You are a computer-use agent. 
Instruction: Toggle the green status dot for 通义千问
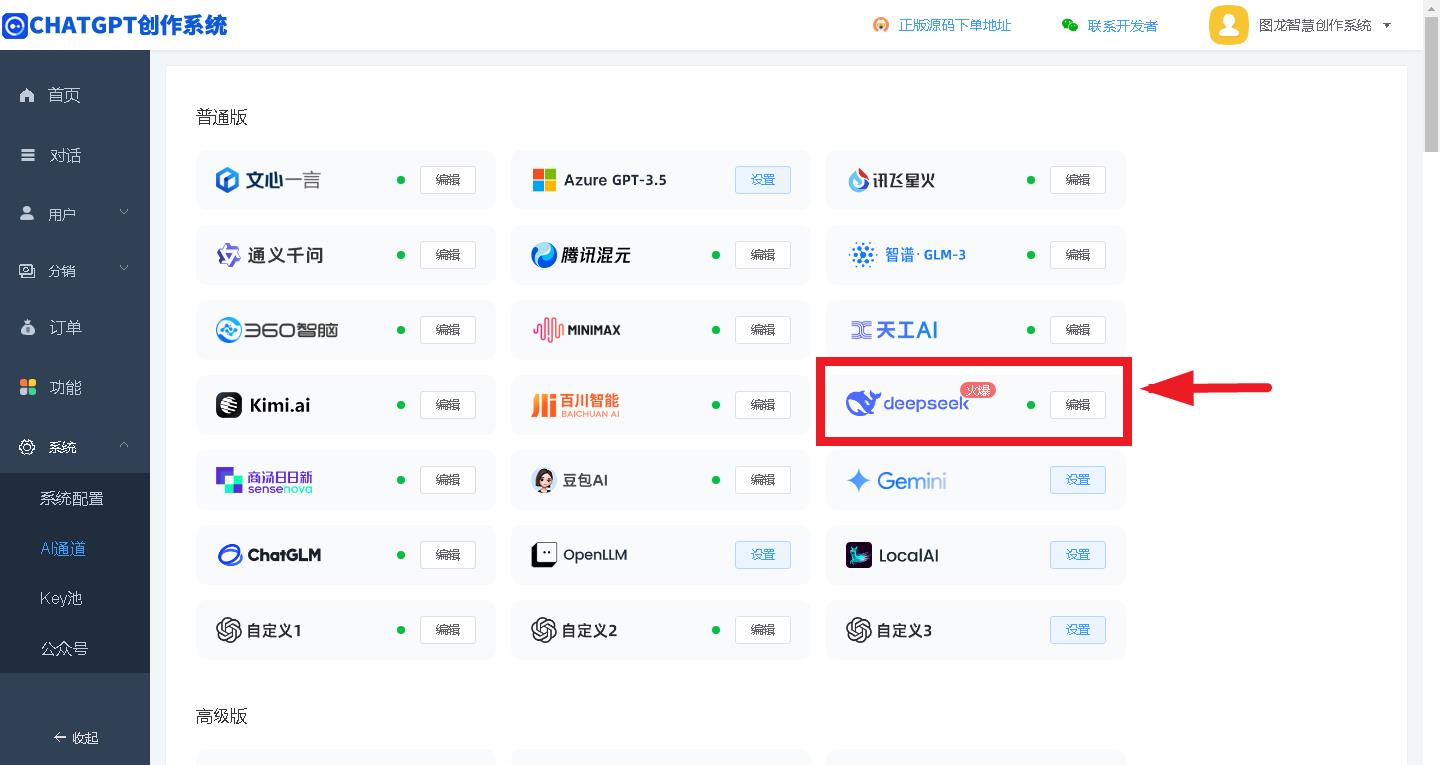[401, 255]
